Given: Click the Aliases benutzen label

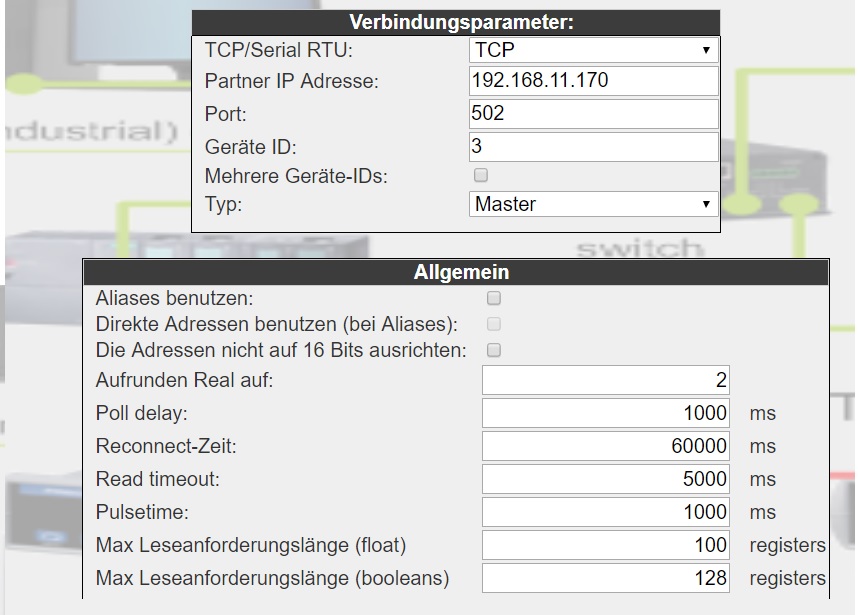Looking at the screenshot, I should click(175, 298).
